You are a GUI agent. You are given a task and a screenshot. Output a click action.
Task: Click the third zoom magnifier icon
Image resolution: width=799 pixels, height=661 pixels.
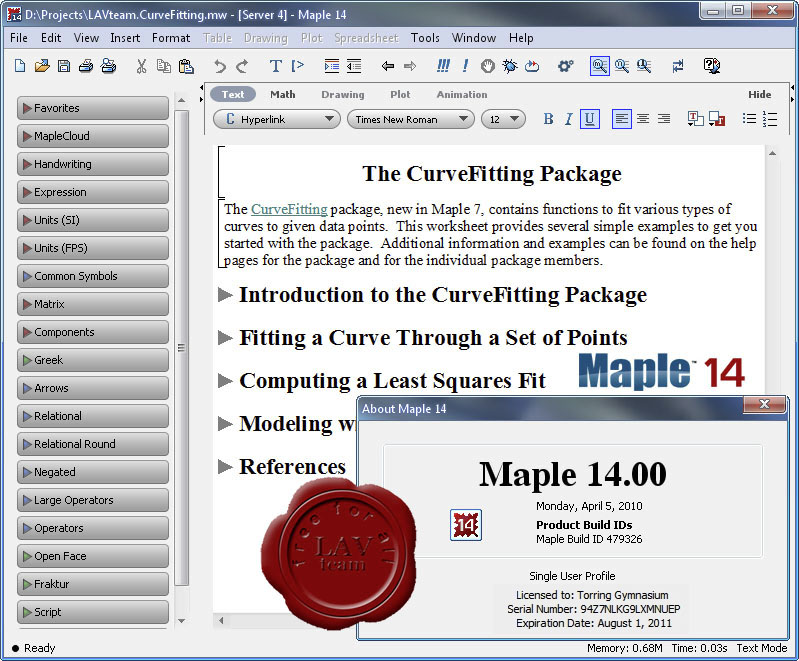click(x=644, y=66)
